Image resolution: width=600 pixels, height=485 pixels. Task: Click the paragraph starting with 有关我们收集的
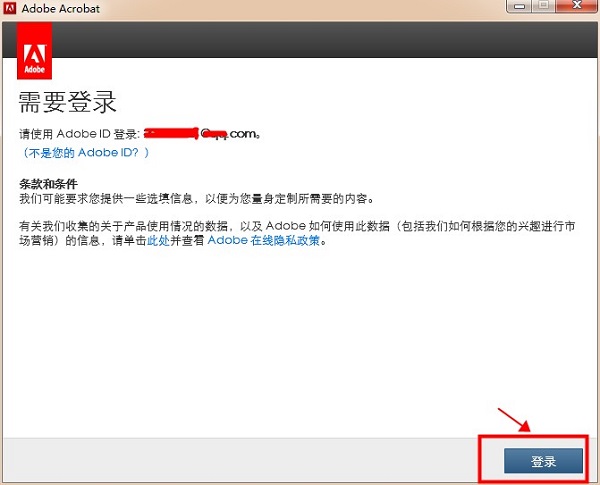point(297,233)
